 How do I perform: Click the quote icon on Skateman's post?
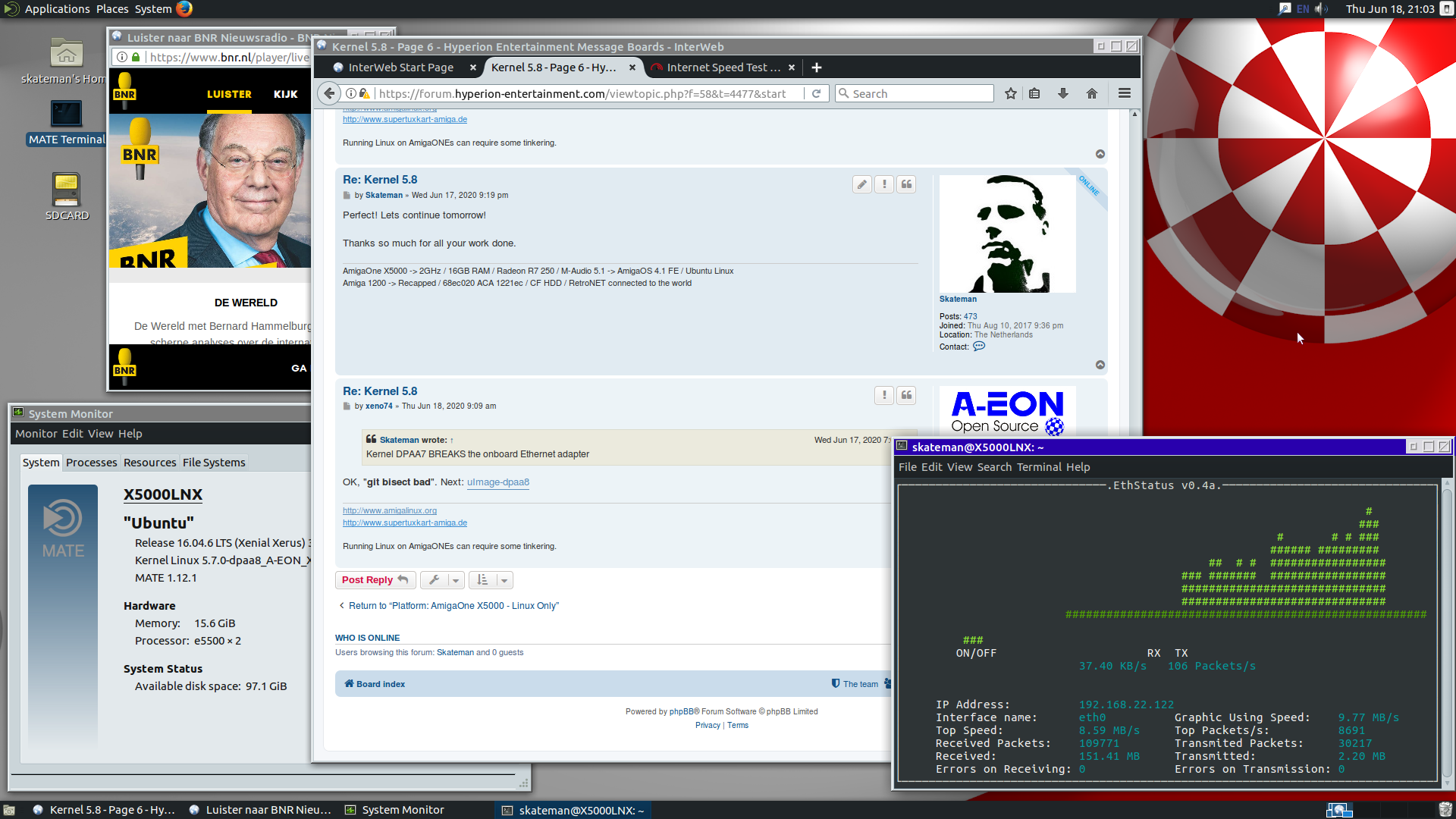906,184
